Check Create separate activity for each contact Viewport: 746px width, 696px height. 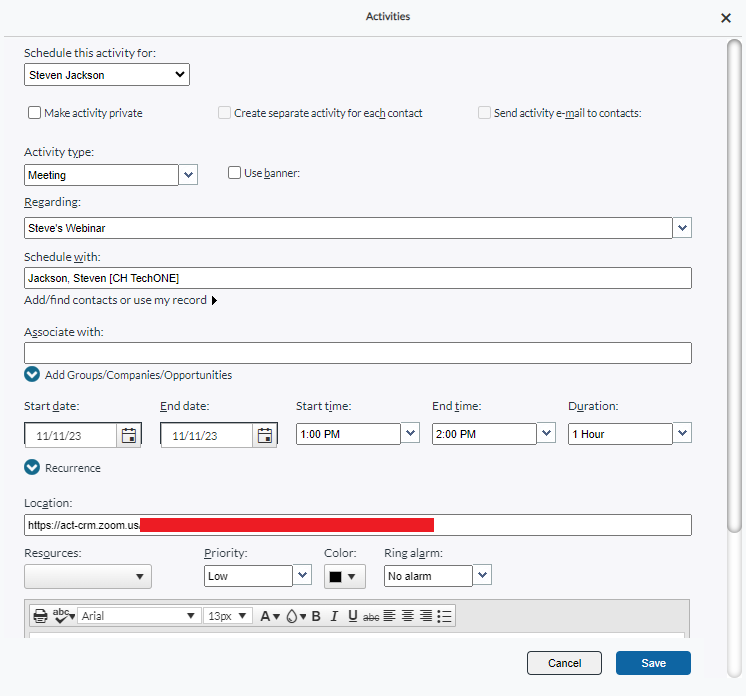click(224, 113)
